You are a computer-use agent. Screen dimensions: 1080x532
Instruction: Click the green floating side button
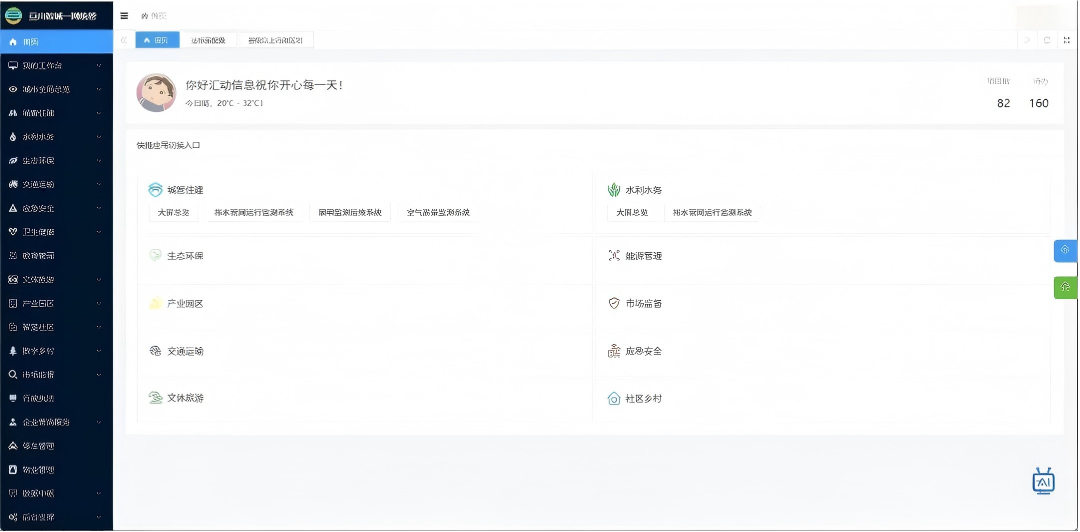click(x=1065, y=287)
